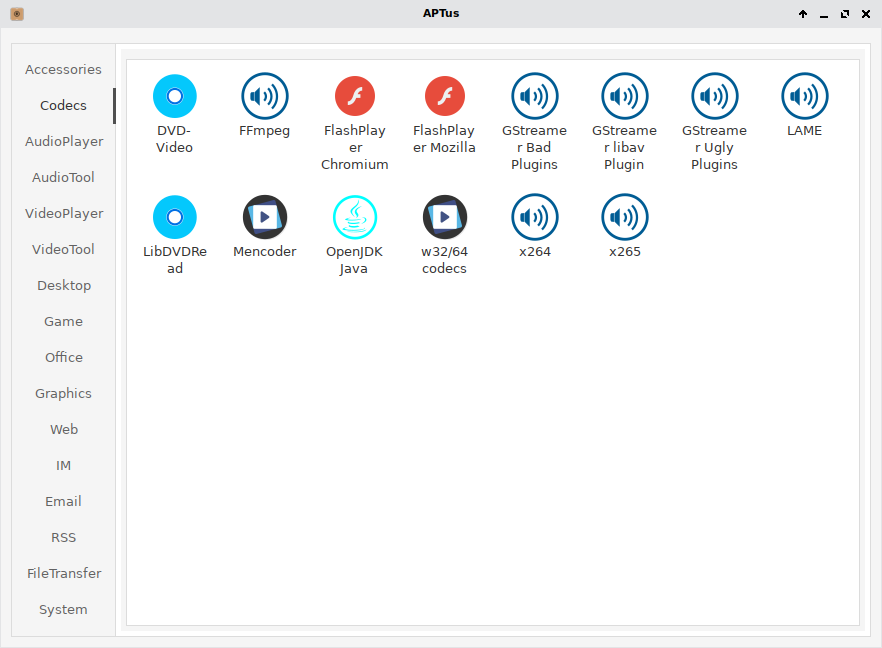Select the DVD-Video codec icon
Screen dimensions: 882x648
pyautogui.click(x=174, y=96)
